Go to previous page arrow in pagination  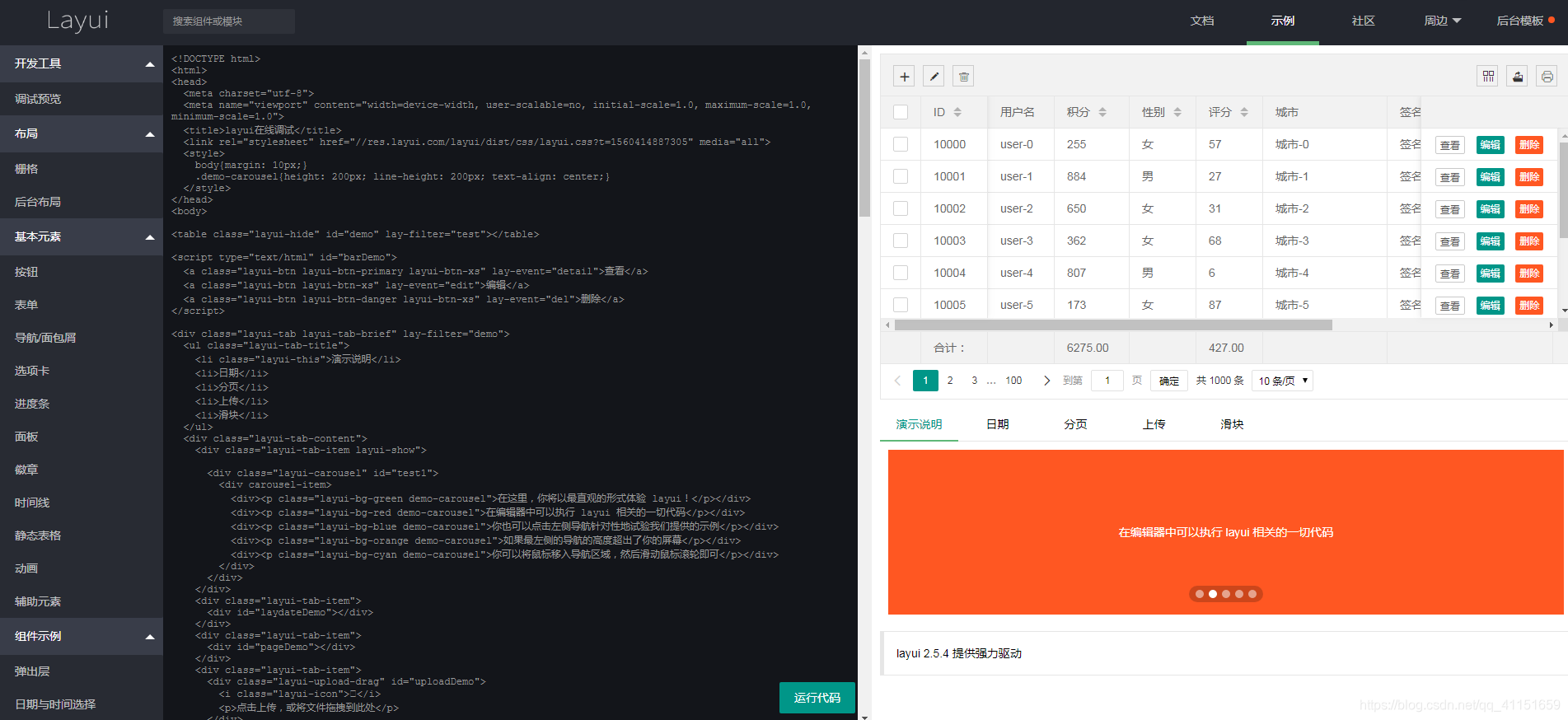pyautogui.click(x=898, y=381)
